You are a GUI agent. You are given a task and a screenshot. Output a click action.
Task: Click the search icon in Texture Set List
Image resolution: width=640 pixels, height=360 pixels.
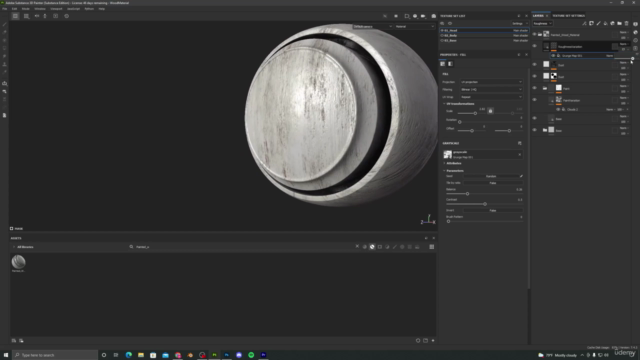[x=442, y=24]
